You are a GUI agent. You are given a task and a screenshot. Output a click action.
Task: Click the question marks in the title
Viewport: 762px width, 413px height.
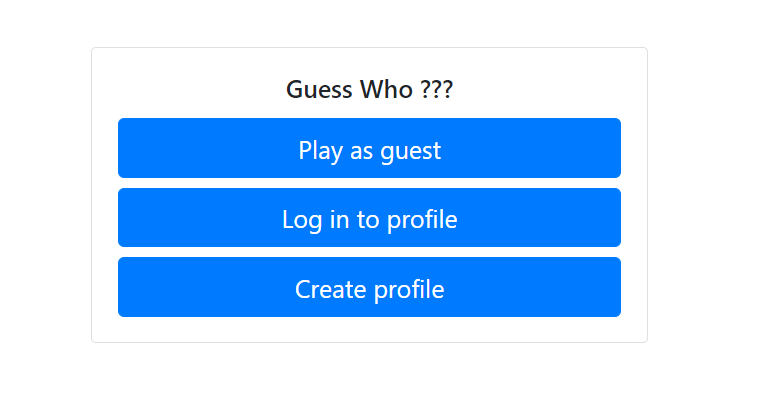tap(436, 89)
